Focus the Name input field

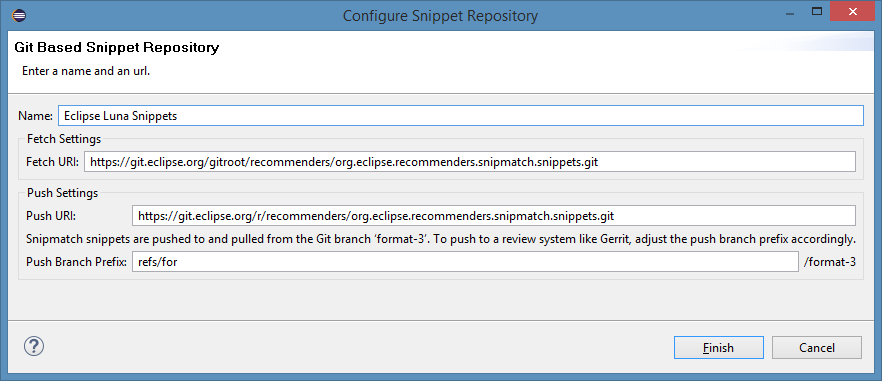pyautogui.click(x=460, y=116)
